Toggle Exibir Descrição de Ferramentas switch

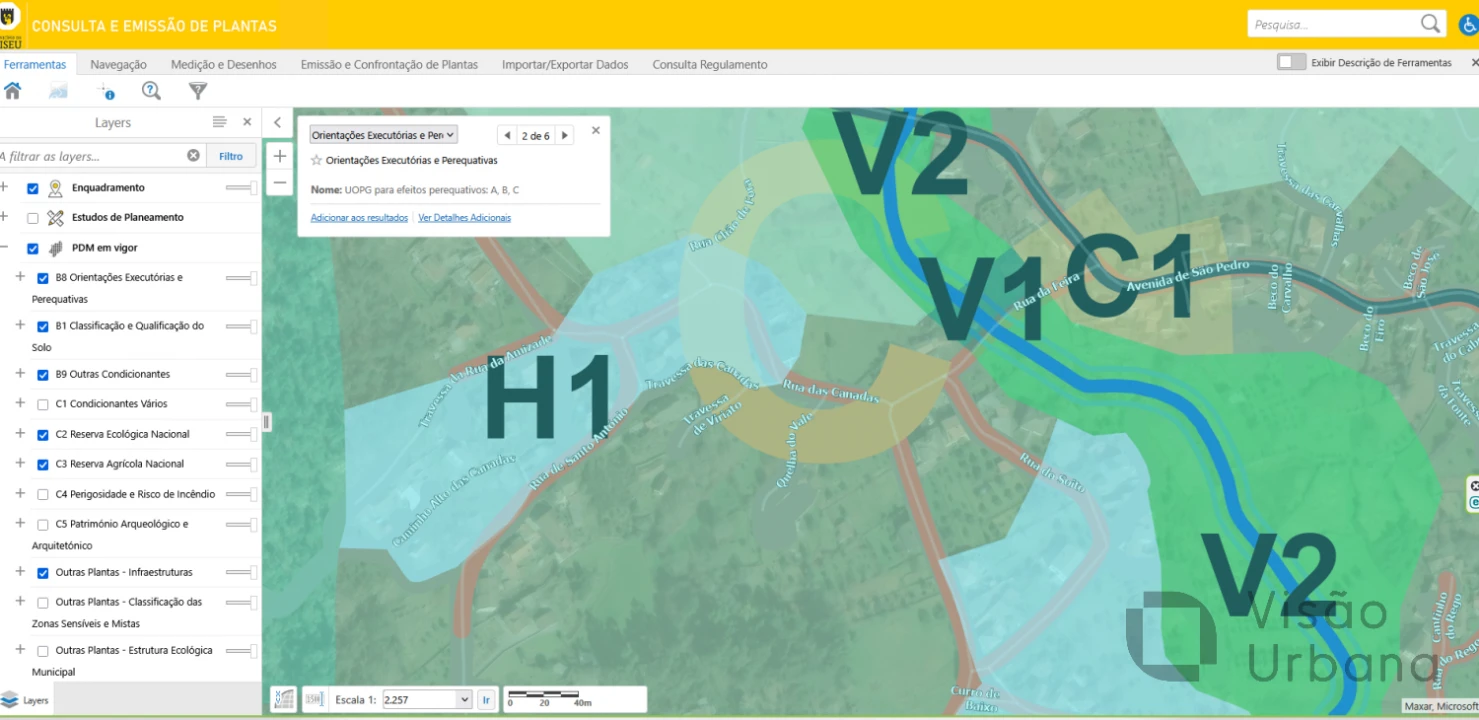(1291, 62)
